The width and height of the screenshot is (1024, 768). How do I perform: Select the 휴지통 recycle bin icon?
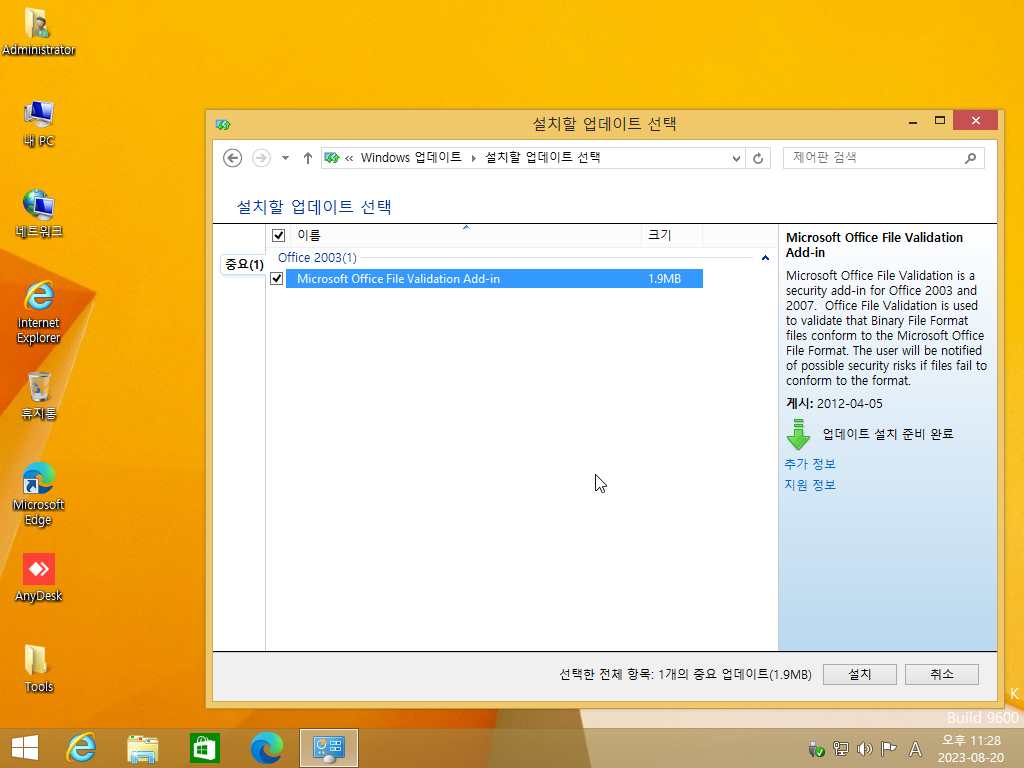(x=38, y=395)
